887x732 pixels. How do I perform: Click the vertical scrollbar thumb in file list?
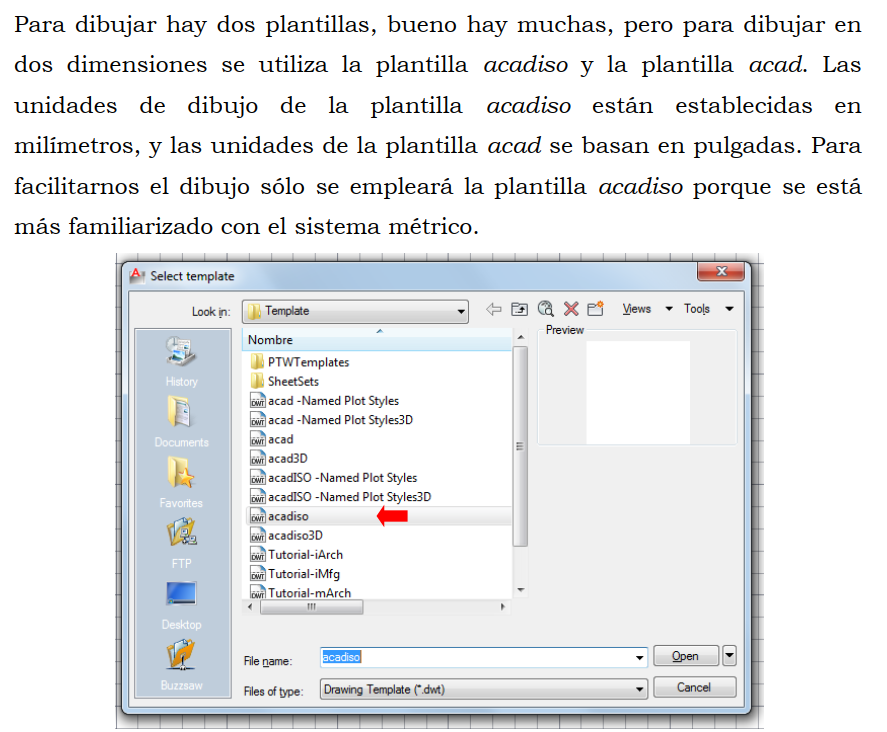520,446
